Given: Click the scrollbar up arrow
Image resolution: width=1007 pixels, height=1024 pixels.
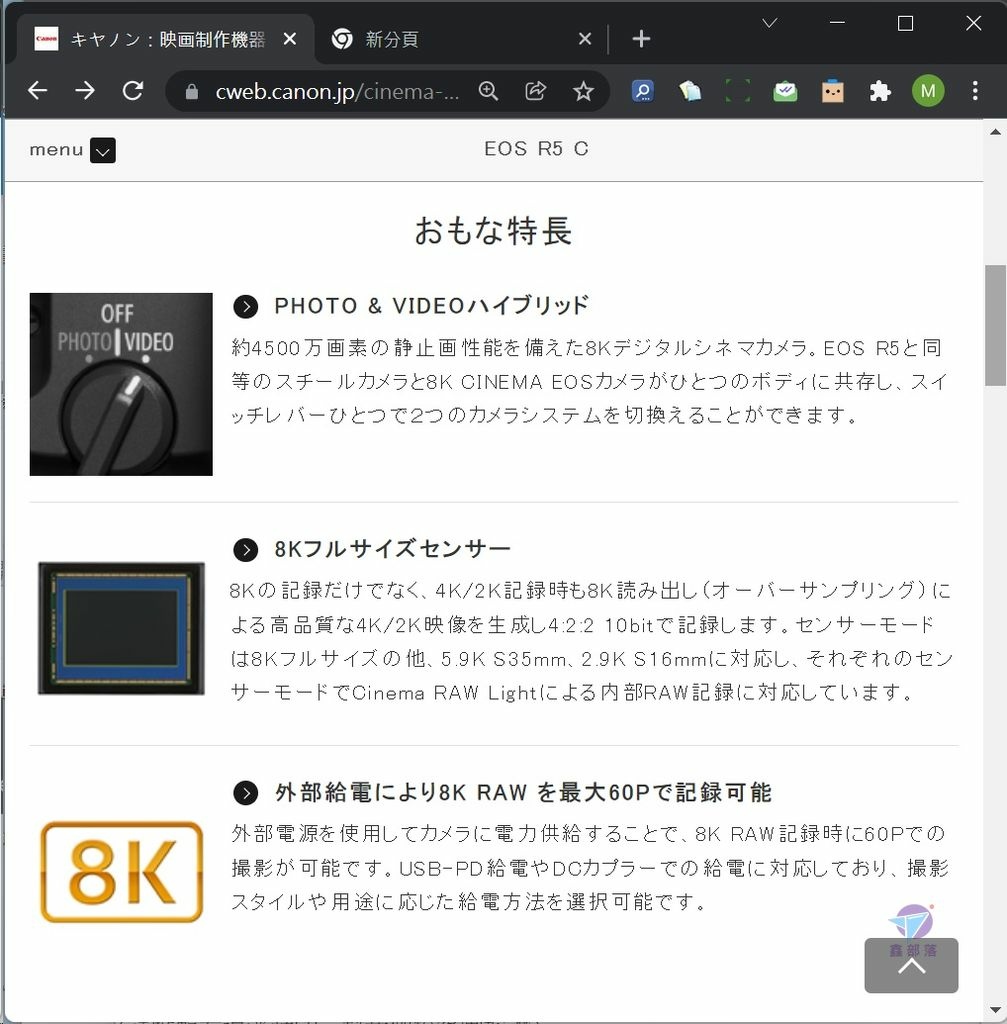Looking at the screenshot, I should click(995, 132).
